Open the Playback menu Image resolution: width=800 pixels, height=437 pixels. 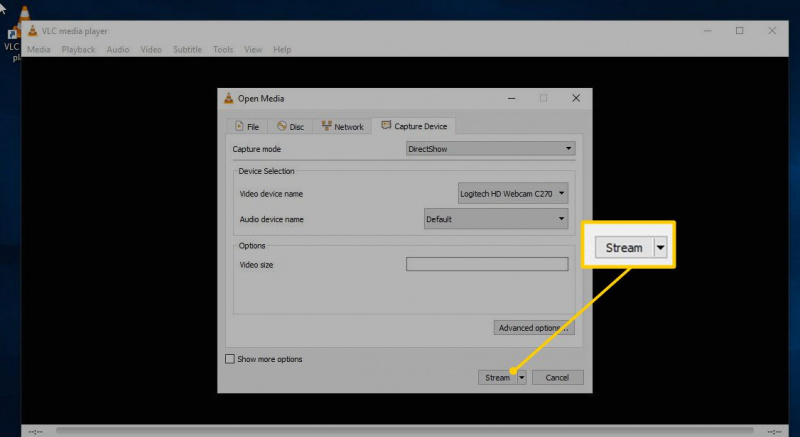click(x=79, y=49)
